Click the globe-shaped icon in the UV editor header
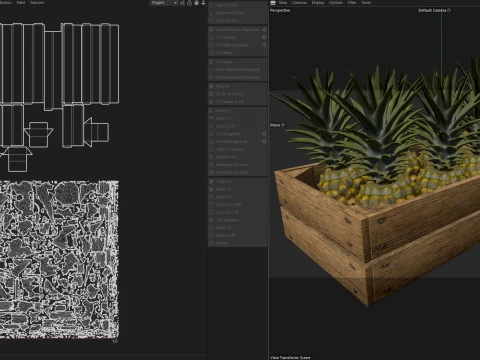 click(196, 3)
